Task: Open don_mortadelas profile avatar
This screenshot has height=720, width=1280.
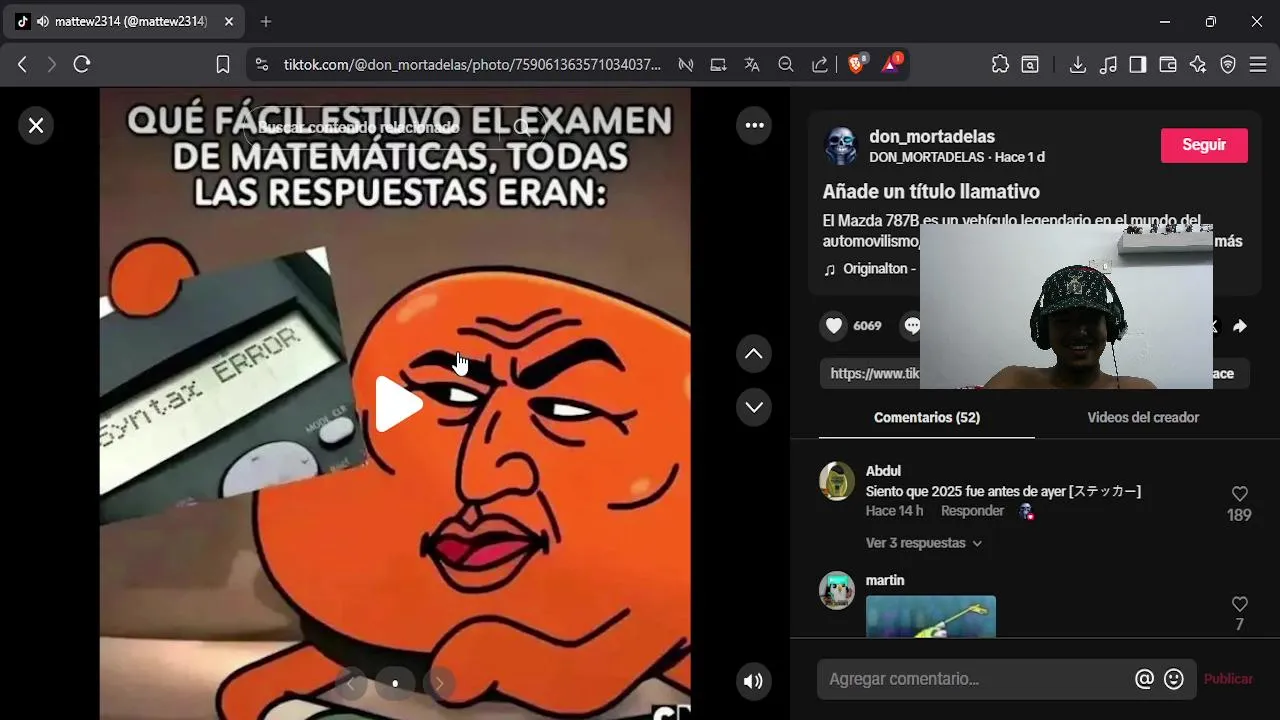Action: [841, 146]
